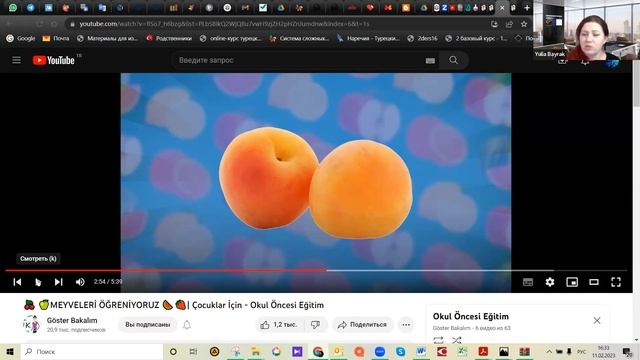Like the video with 1,2 тыс.
Viewport: 640px width, 360px height.
(x=279, y=324)
